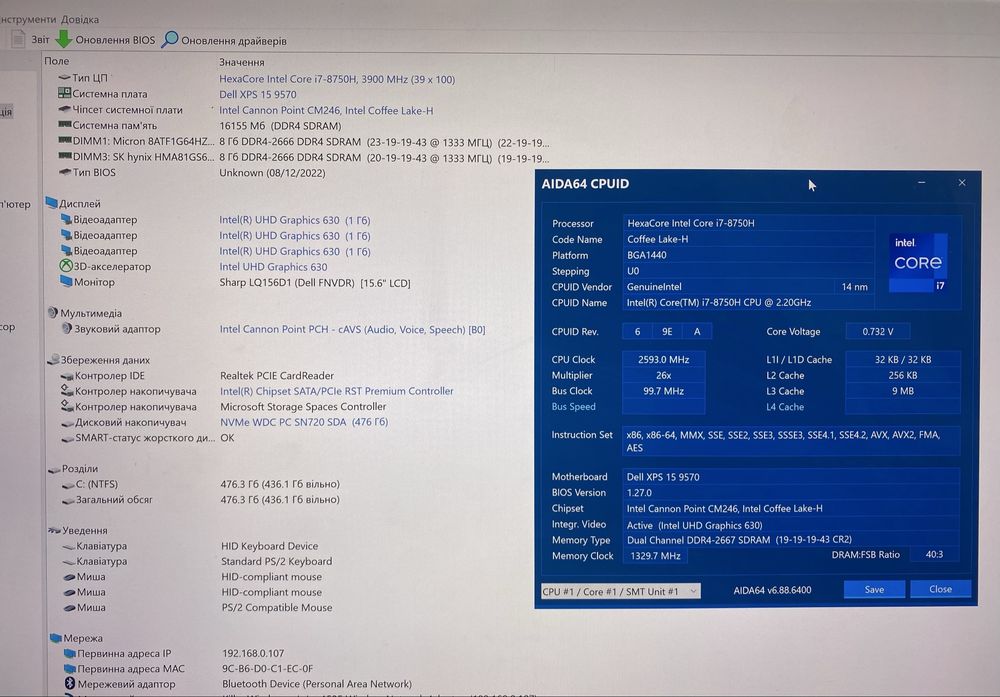Click the magnifier driver update icon
The width and height of the screenshot is (1000, 697).
170,40
